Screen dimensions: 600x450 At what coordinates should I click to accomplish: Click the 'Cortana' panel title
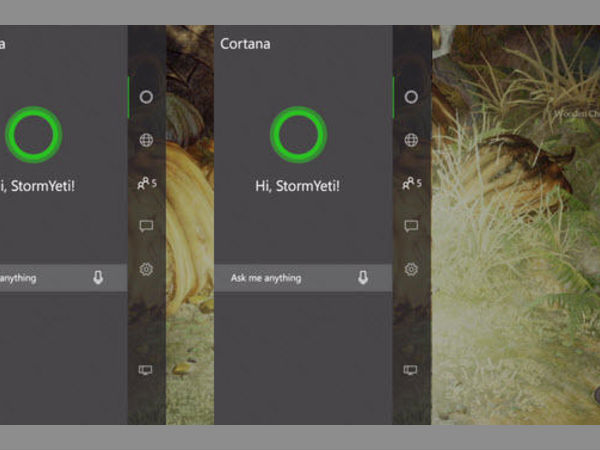[245, 44]
